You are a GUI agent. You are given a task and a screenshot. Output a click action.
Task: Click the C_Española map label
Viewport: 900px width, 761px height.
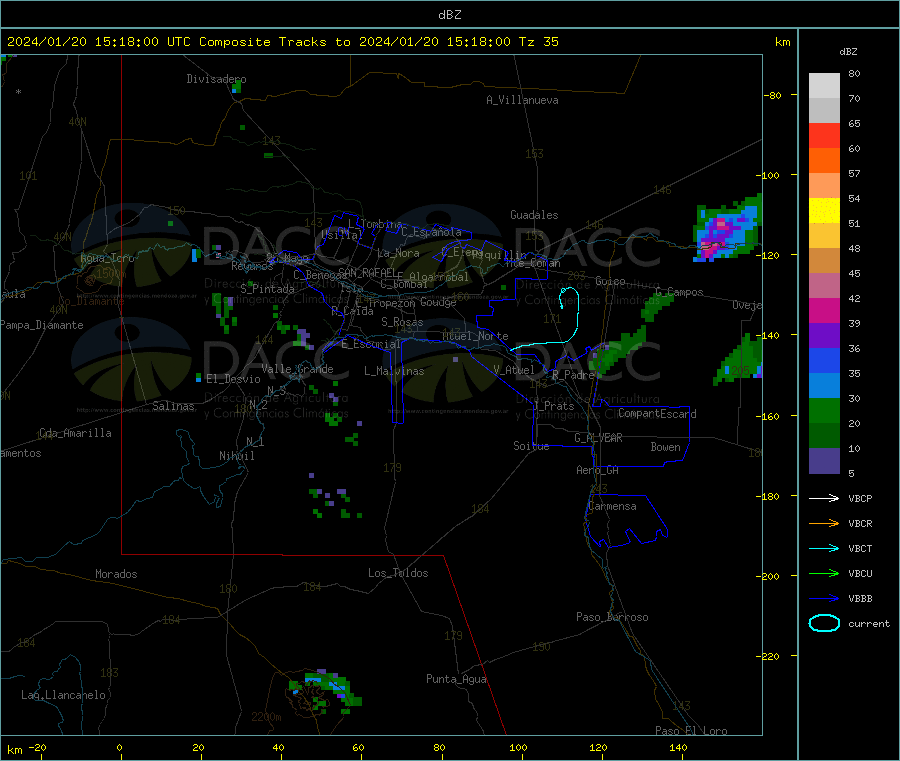click(431, 232)
